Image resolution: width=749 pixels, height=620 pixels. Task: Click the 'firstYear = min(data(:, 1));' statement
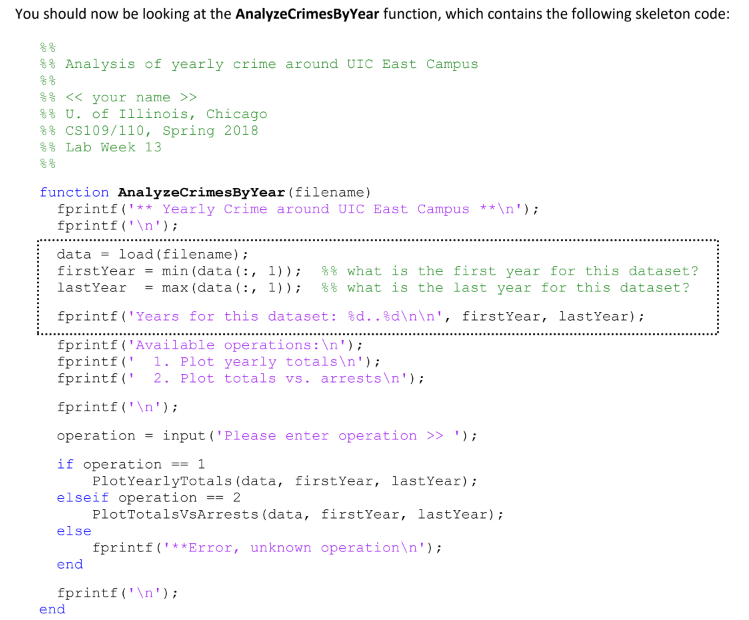[x=179, y=271]
